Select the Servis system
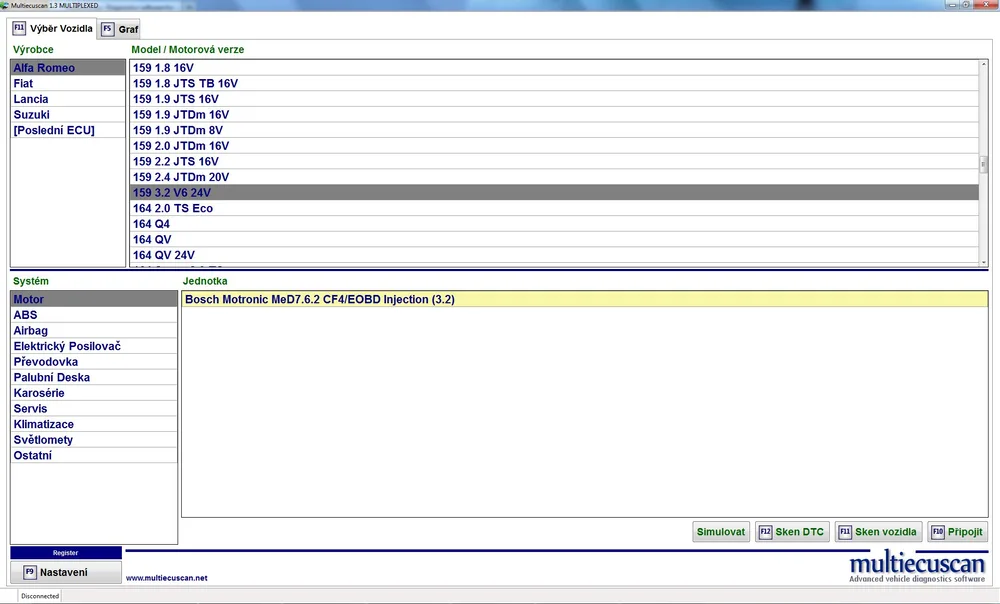 [94, 409]
